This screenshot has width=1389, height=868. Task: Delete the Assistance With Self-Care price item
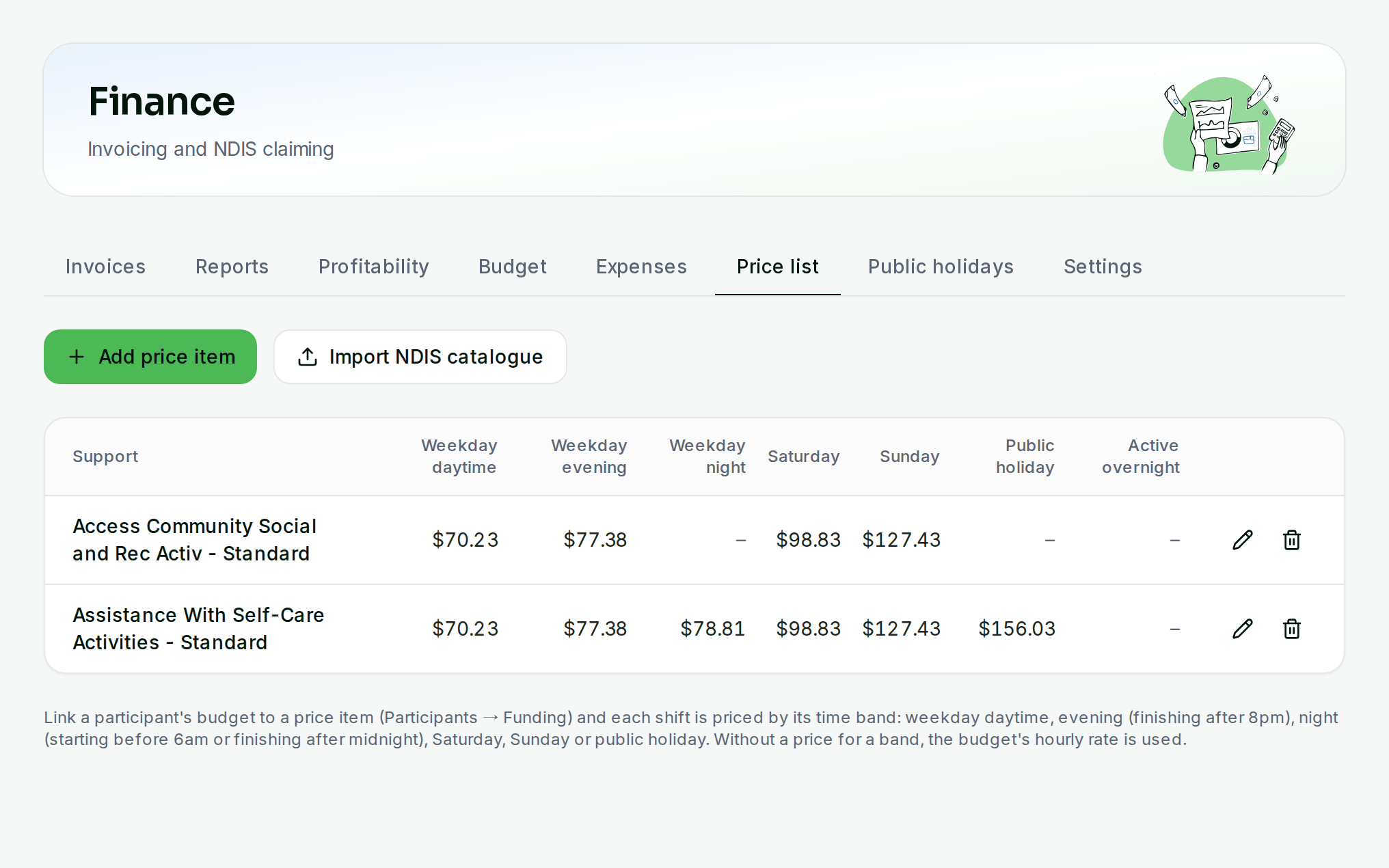tap(1291, 629)
